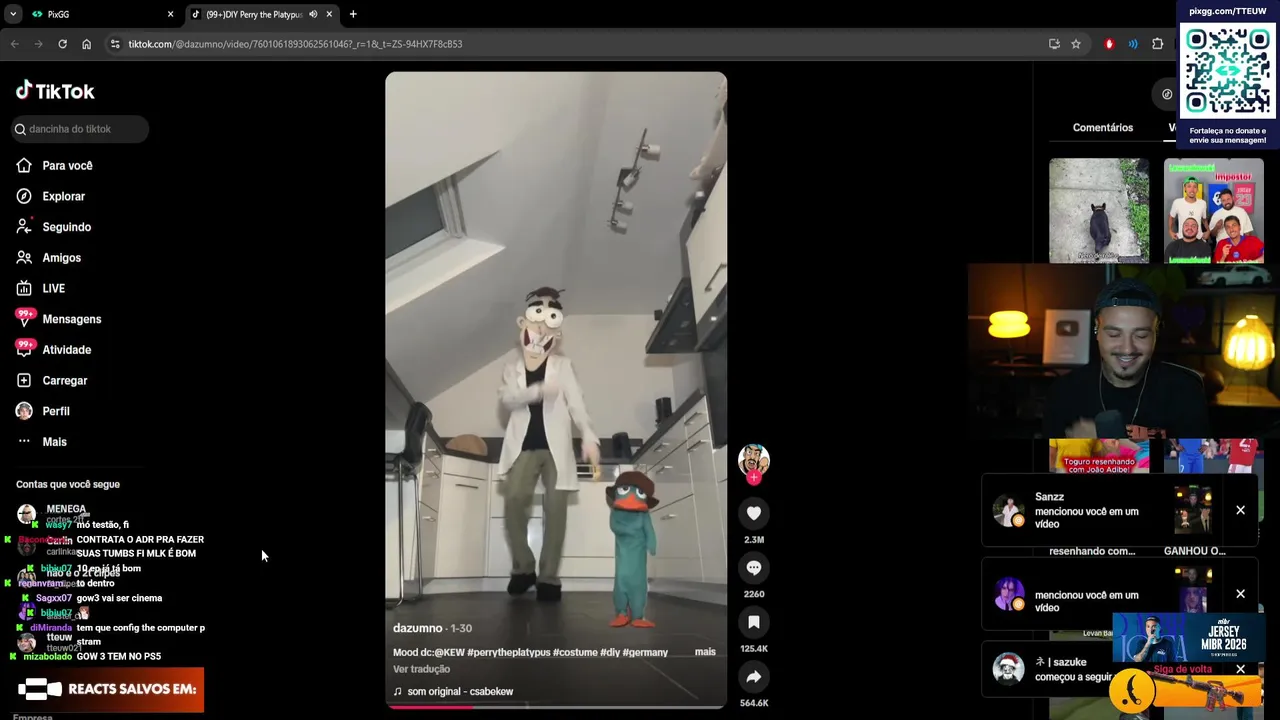Reload the page
The height and width of the screenshot is (720, 1280).
[x=62, y=44]
